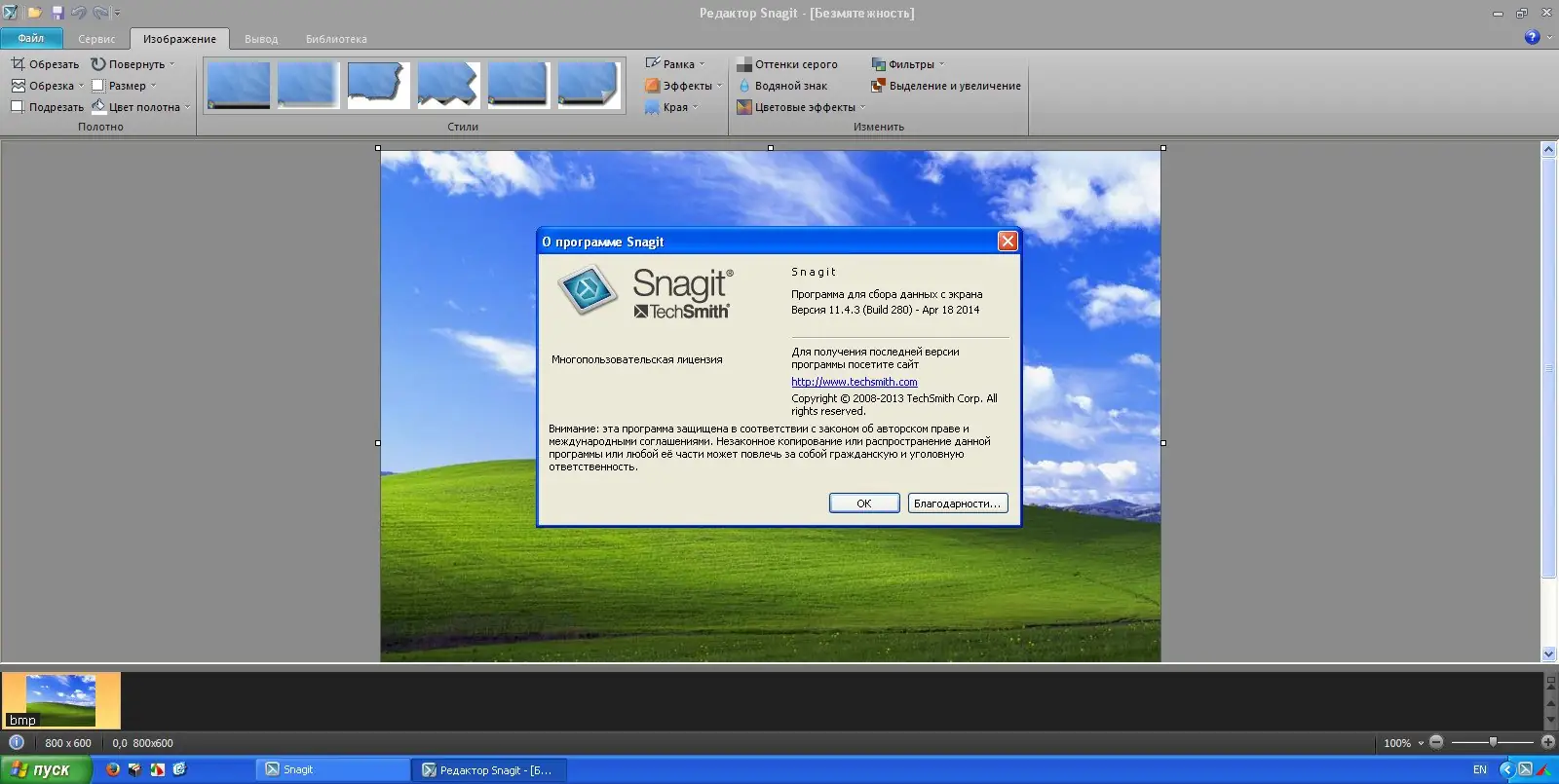This screenshot has height=784, width=1559.
Task: Open the Цвет полотна canvas color dropdown
Action: tap(187, 107)
